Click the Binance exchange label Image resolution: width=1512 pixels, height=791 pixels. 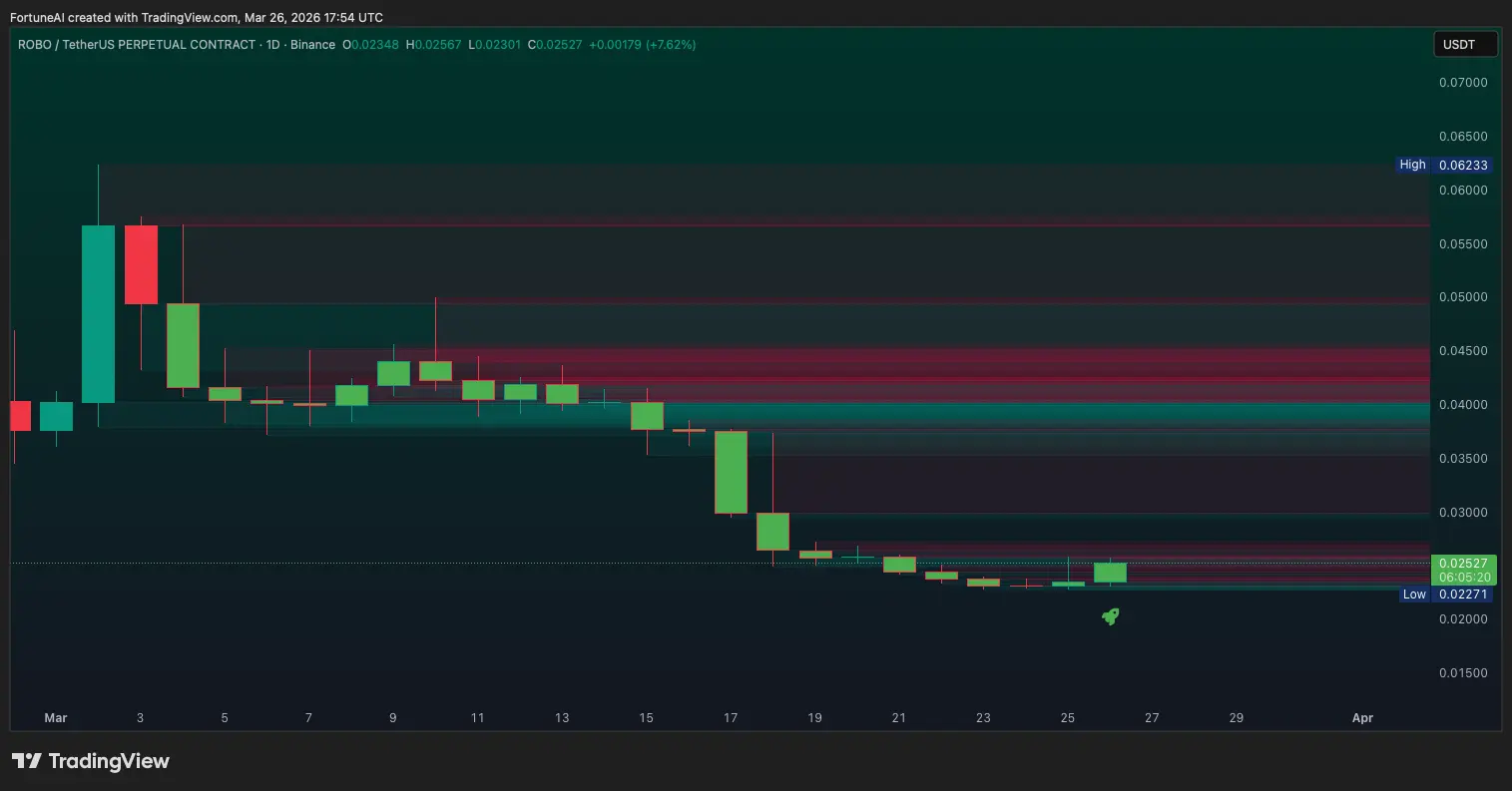click(312, 45)
